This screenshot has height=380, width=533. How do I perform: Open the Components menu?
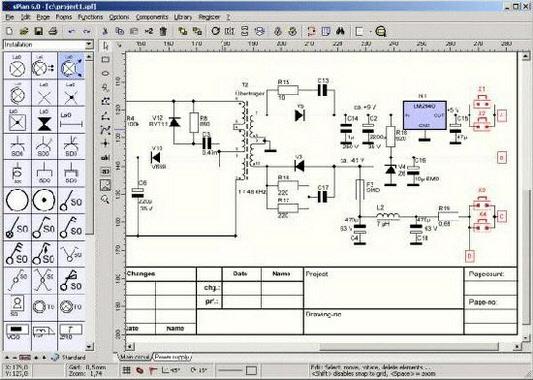click(x=152, y=17)
